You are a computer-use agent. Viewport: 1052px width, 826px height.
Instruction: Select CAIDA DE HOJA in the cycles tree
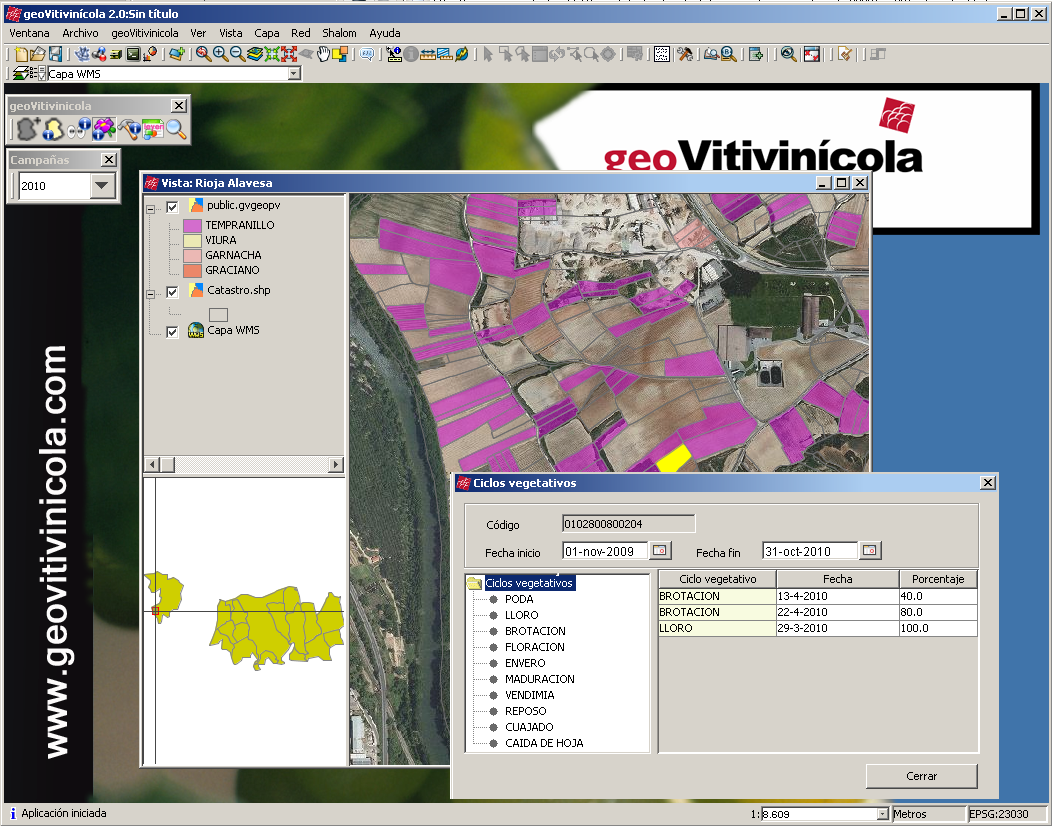[x=544, y=743]
